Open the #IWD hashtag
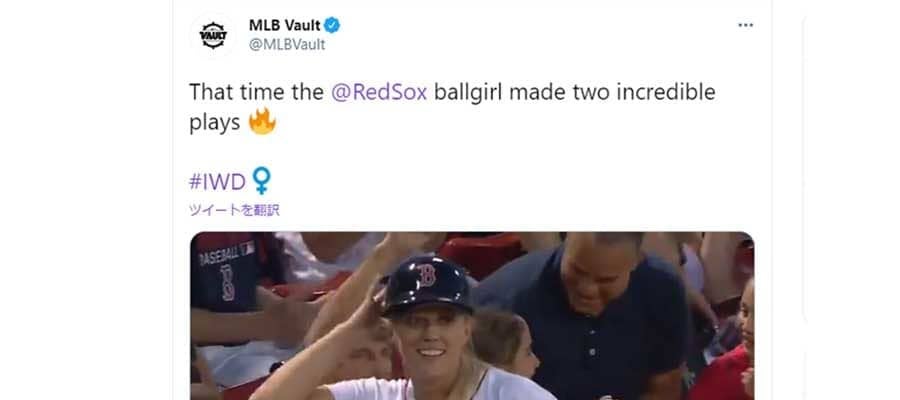Viewport: 900px width, 400px height. click(217, 182)
